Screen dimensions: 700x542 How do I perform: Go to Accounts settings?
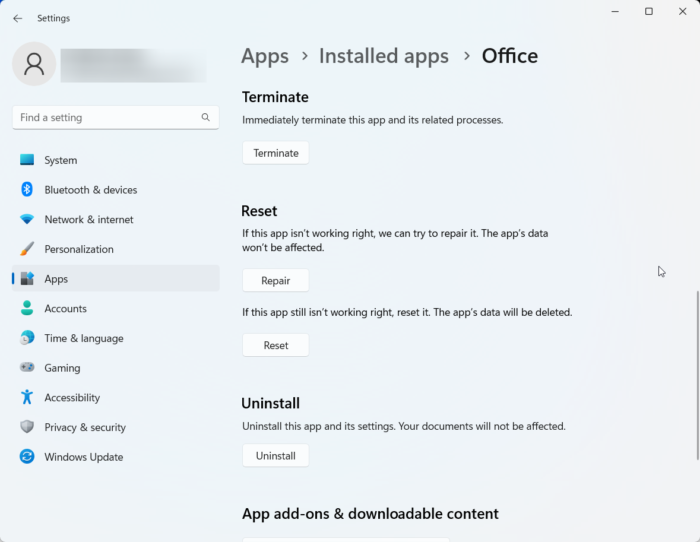65,309
